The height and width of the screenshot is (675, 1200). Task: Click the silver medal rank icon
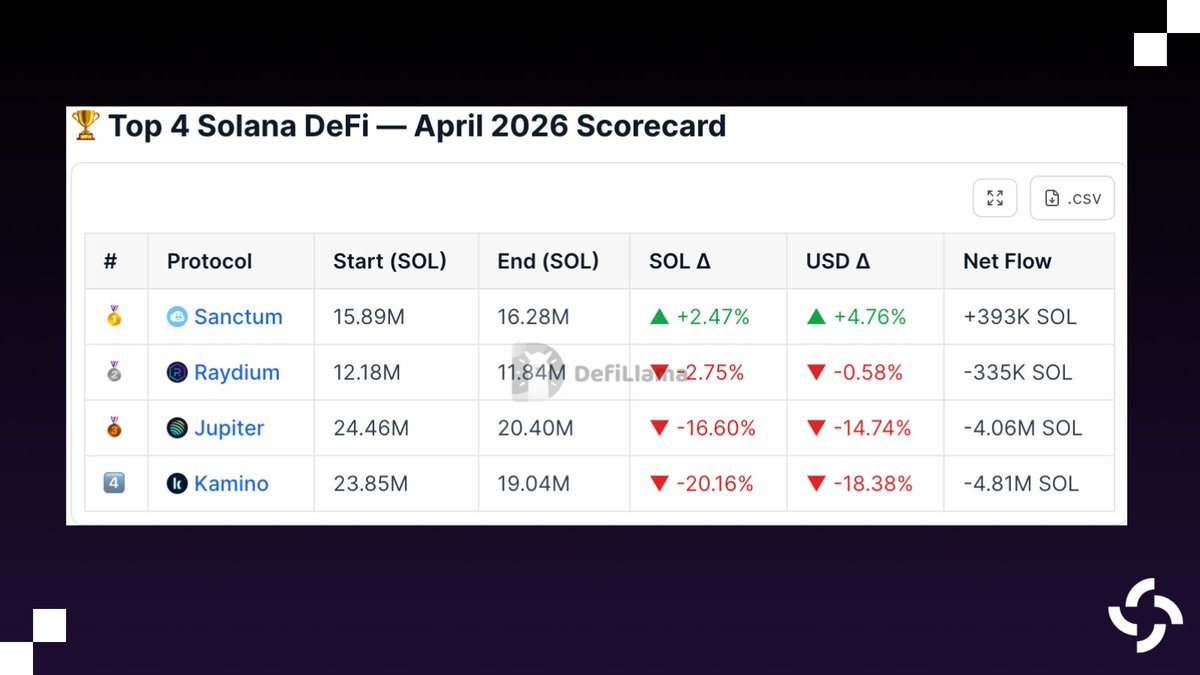coord(114,373)
